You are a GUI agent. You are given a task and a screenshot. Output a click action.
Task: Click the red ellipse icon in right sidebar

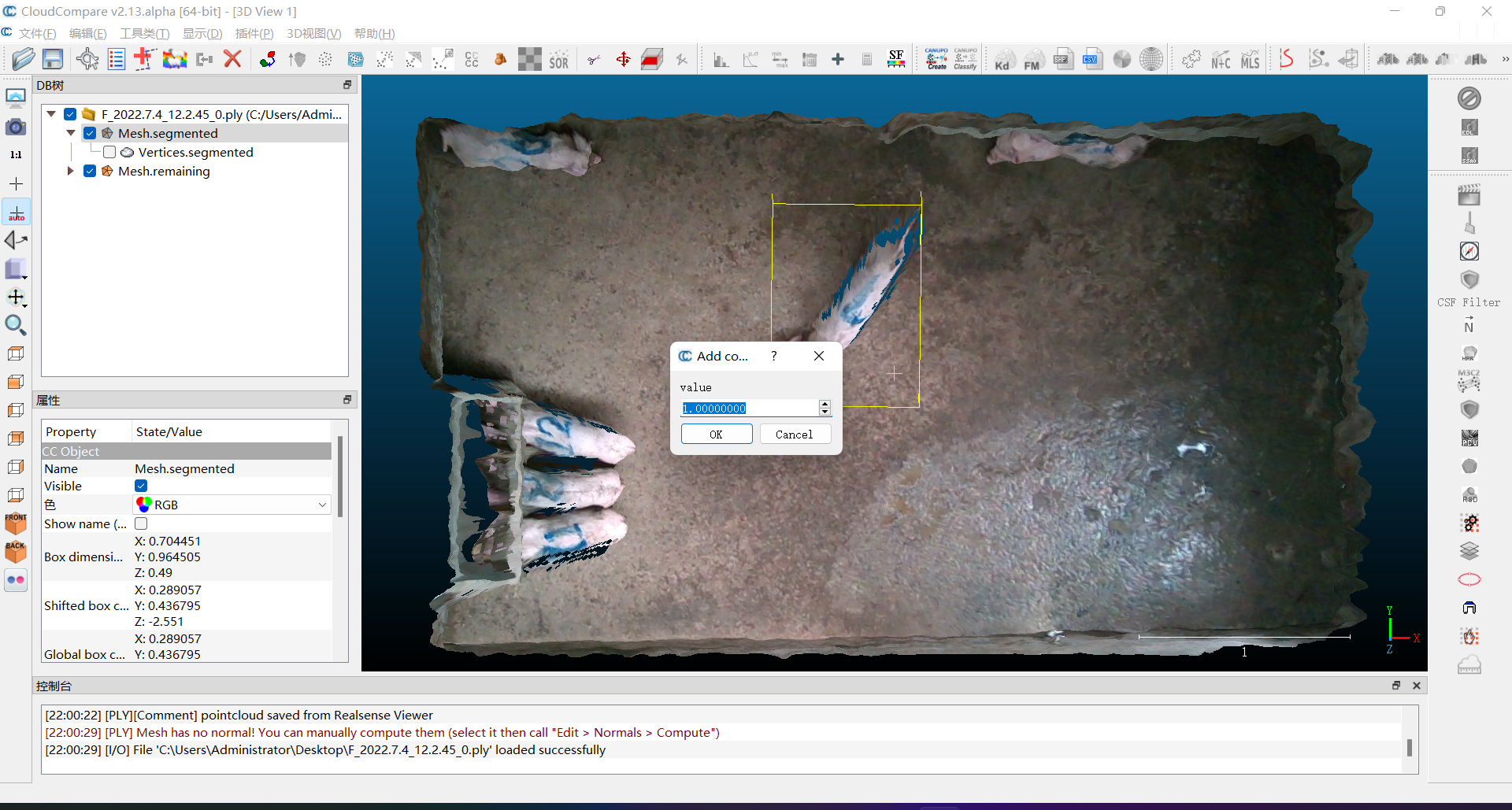(x=1469, y=580)
